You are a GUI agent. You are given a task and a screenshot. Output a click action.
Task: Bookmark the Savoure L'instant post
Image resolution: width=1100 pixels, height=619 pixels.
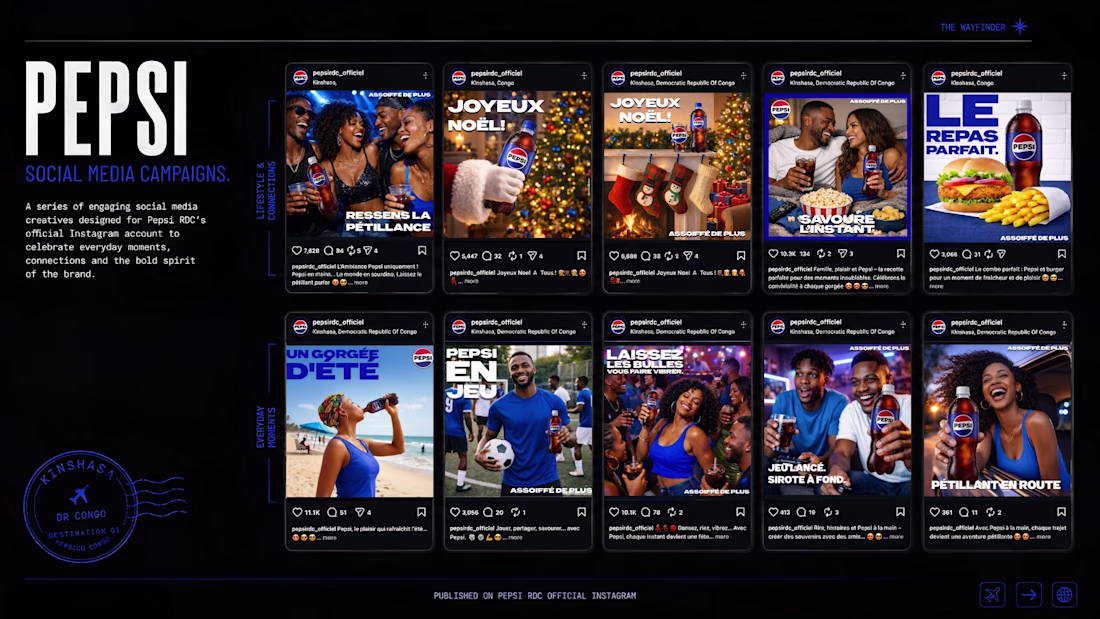(x=901, y=253)
